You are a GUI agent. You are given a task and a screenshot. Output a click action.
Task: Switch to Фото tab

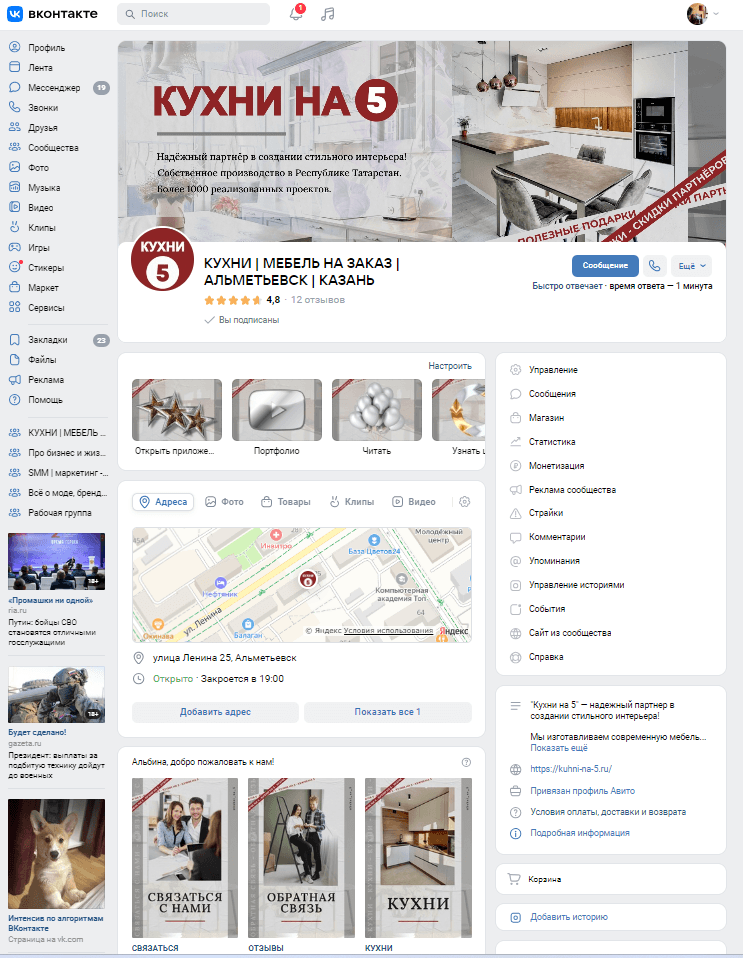pyautogui.click(x=224, y=502)
